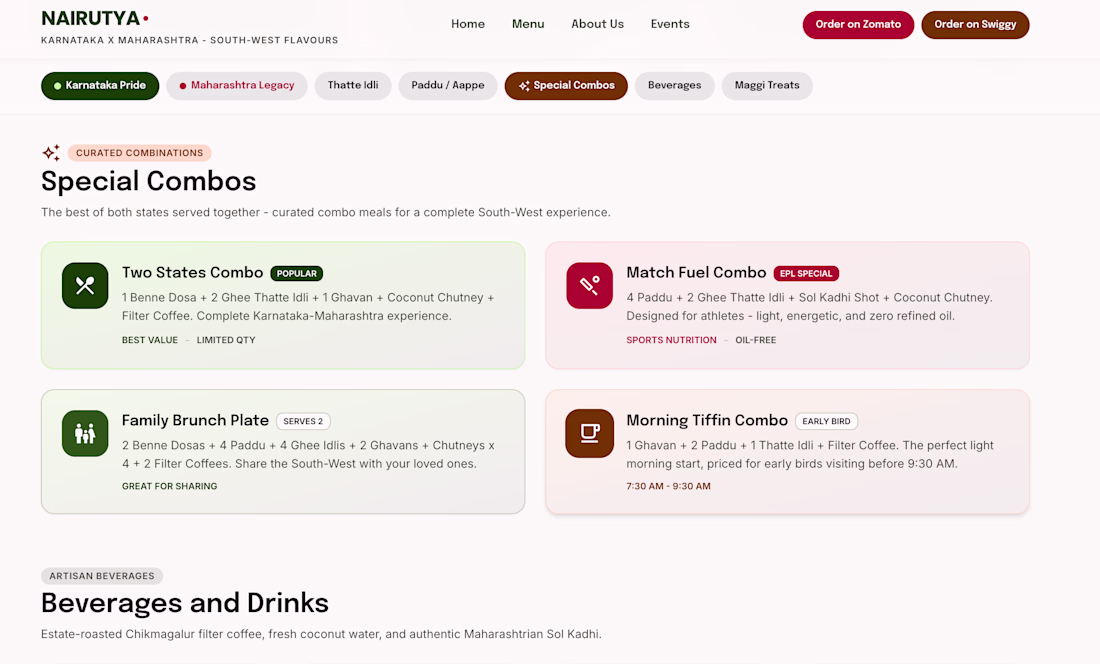The image size is (1100, 664).
Task: Click the NAIRUTYA logo
Action: [x=95, y=18]
